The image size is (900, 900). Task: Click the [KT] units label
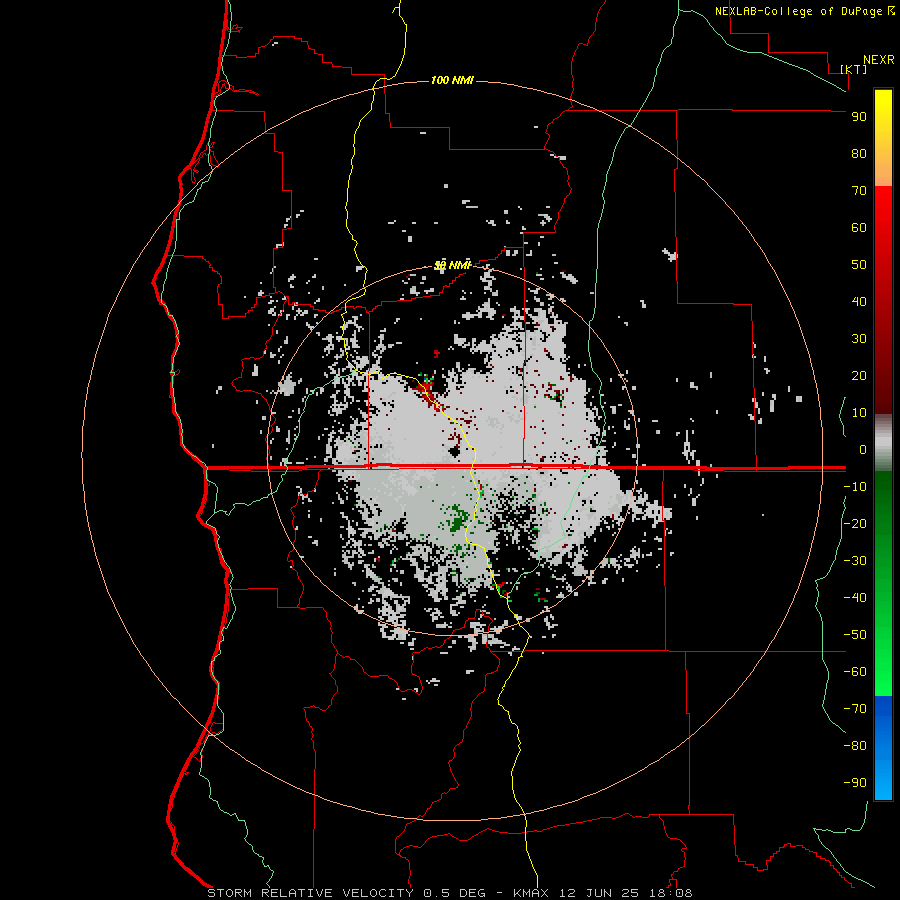(x=854, y=69)
